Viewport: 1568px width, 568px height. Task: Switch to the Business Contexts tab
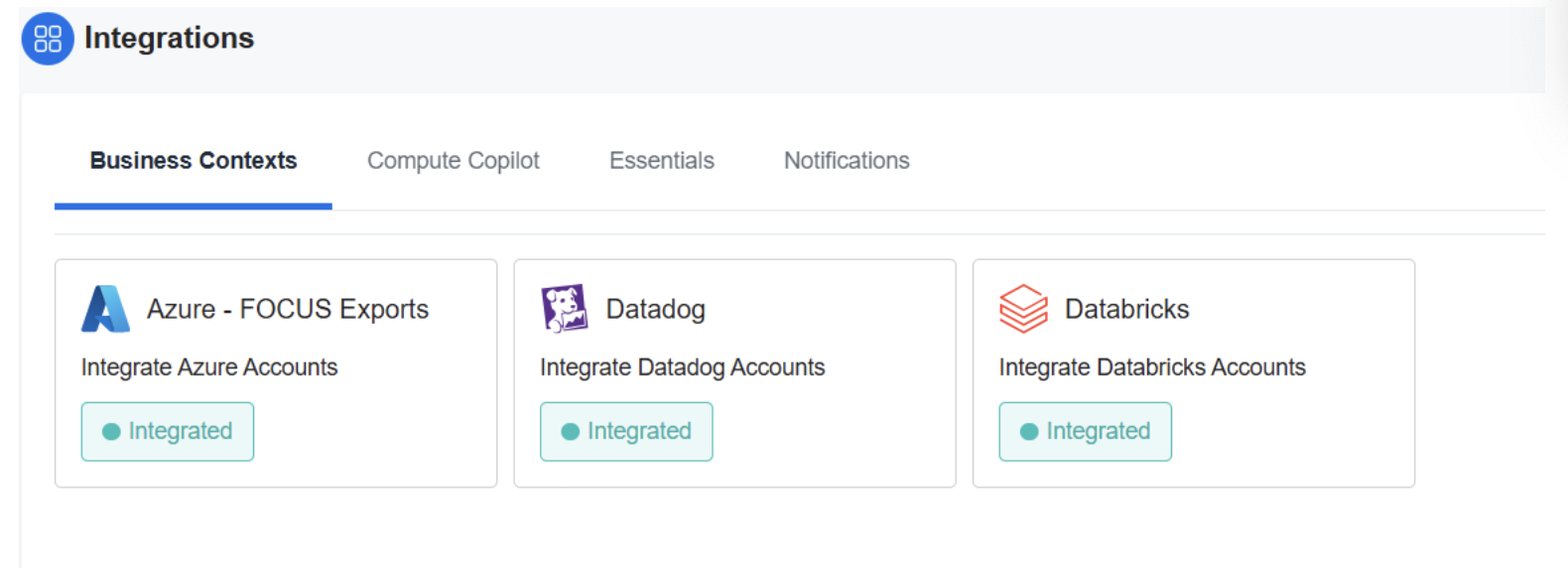point(194,161)
